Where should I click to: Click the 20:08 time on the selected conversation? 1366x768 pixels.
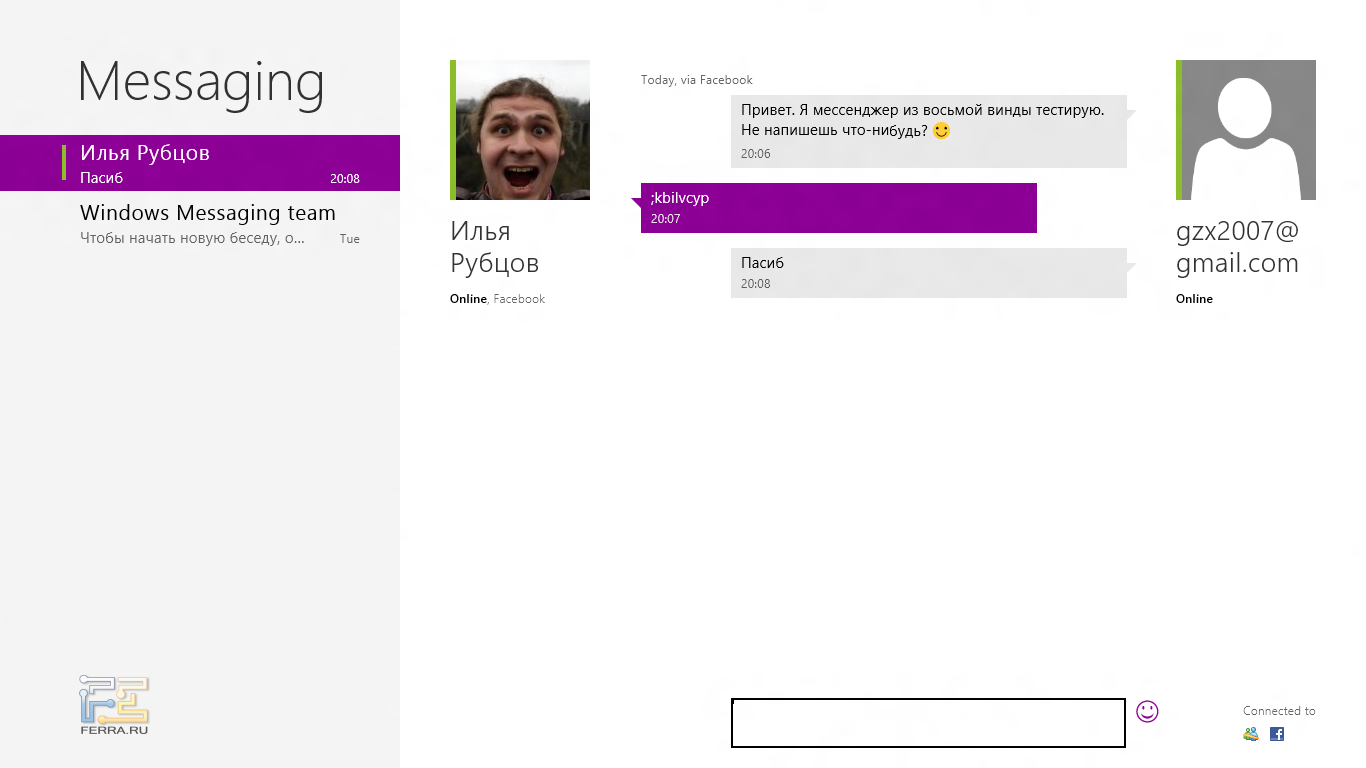point(345,179)
